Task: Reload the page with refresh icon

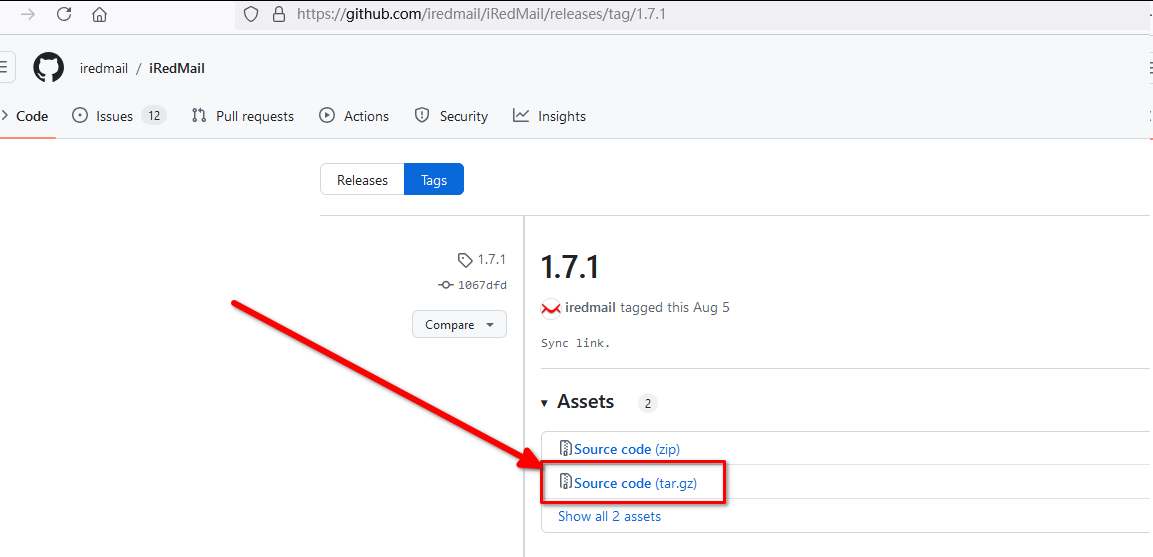Action: (64, 14)
